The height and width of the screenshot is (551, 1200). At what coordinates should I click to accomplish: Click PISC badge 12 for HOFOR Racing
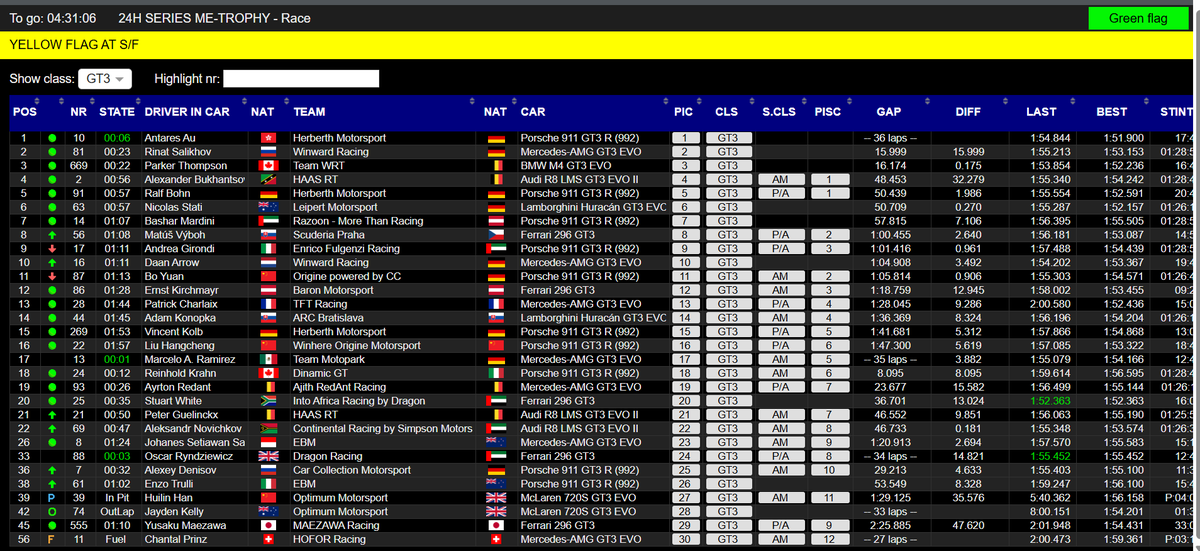click(x=828, y=539)
